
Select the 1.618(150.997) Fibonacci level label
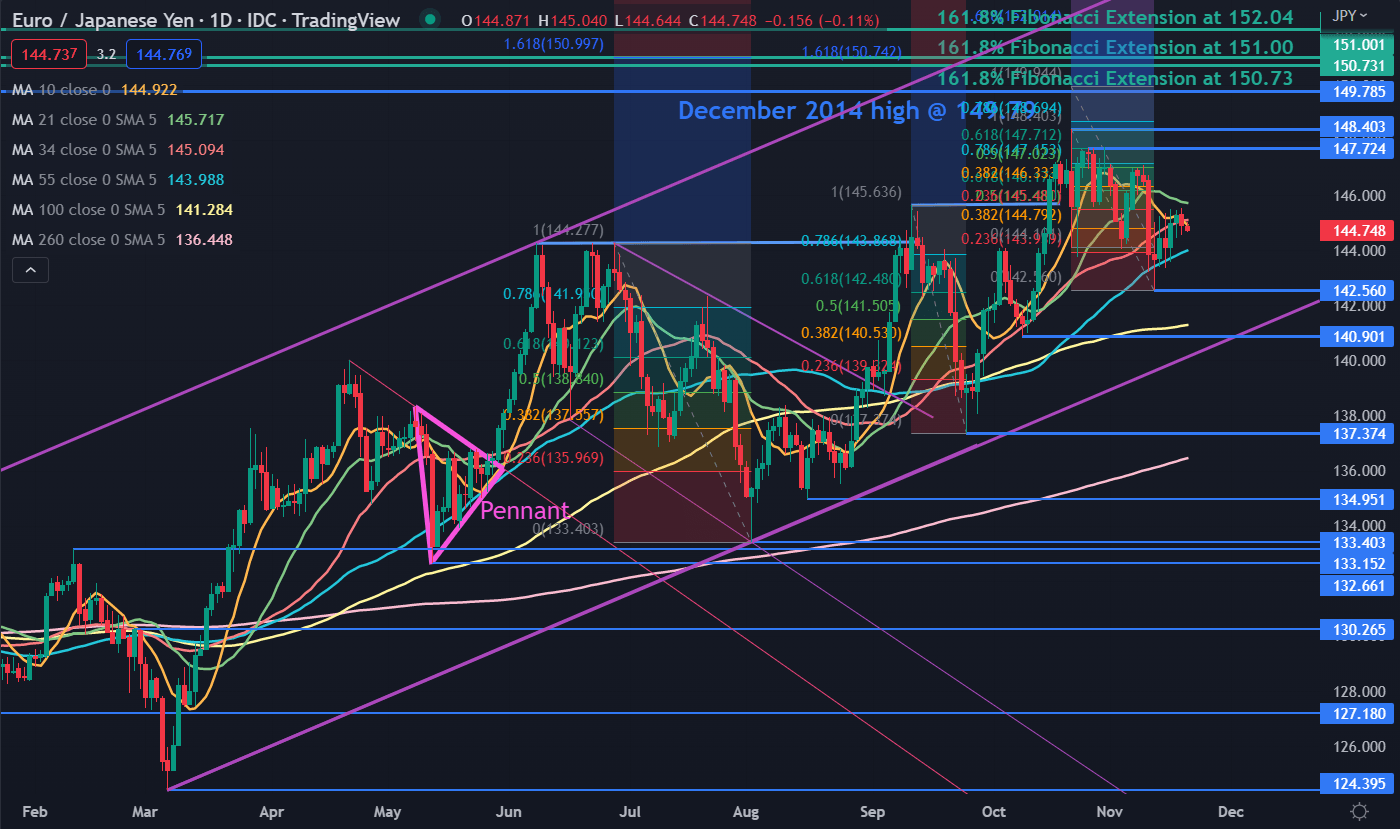pyautogui.click(x=554, y=43)
